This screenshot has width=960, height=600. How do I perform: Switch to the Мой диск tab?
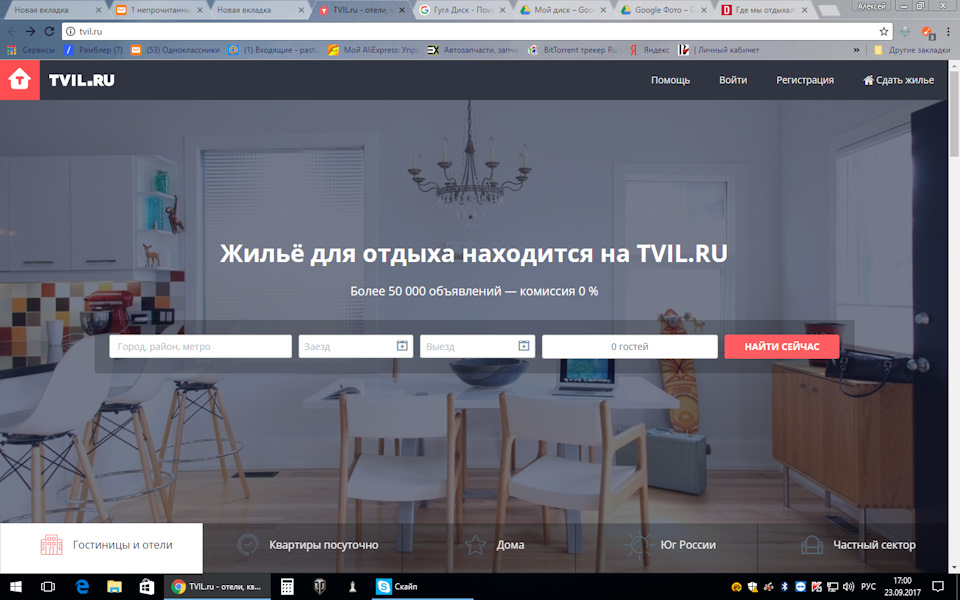[x=563, y=10]
